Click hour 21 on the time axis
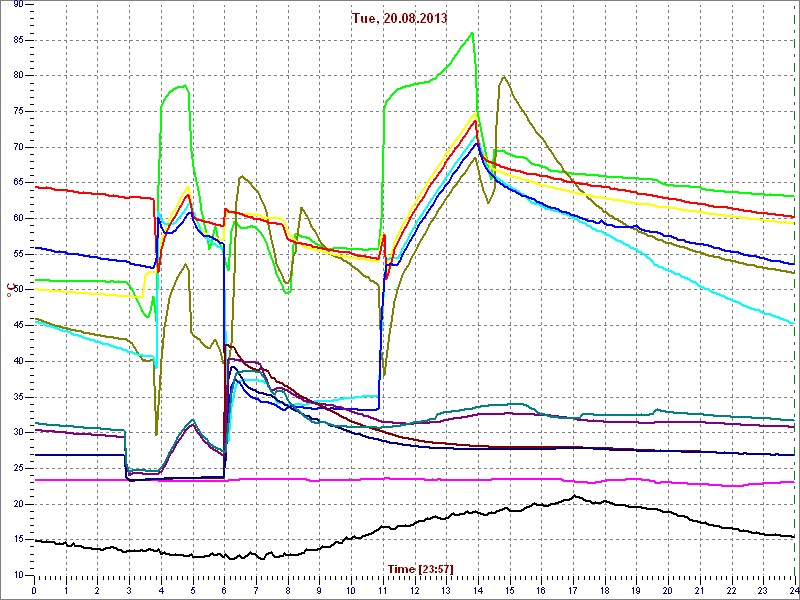The height and width of the screenshot is (600, 800). click(699, 590)
